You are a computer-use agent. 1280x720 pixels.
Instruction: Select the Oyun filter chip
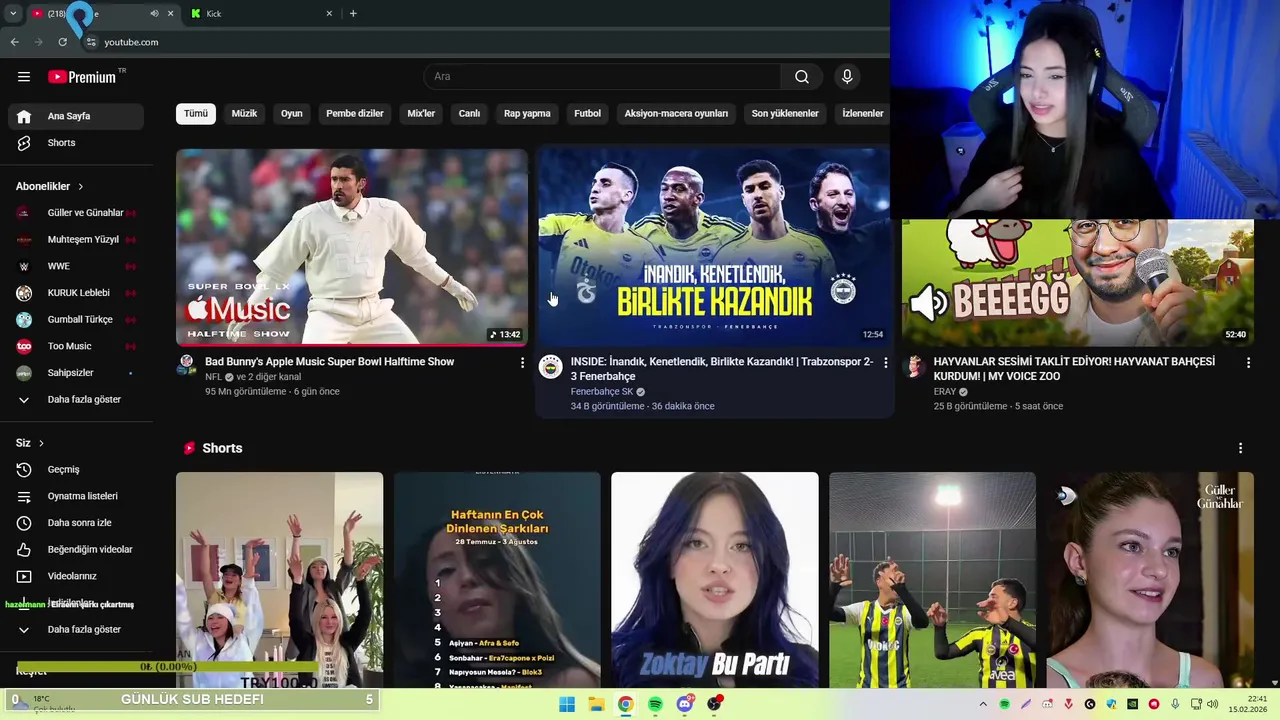292,114
